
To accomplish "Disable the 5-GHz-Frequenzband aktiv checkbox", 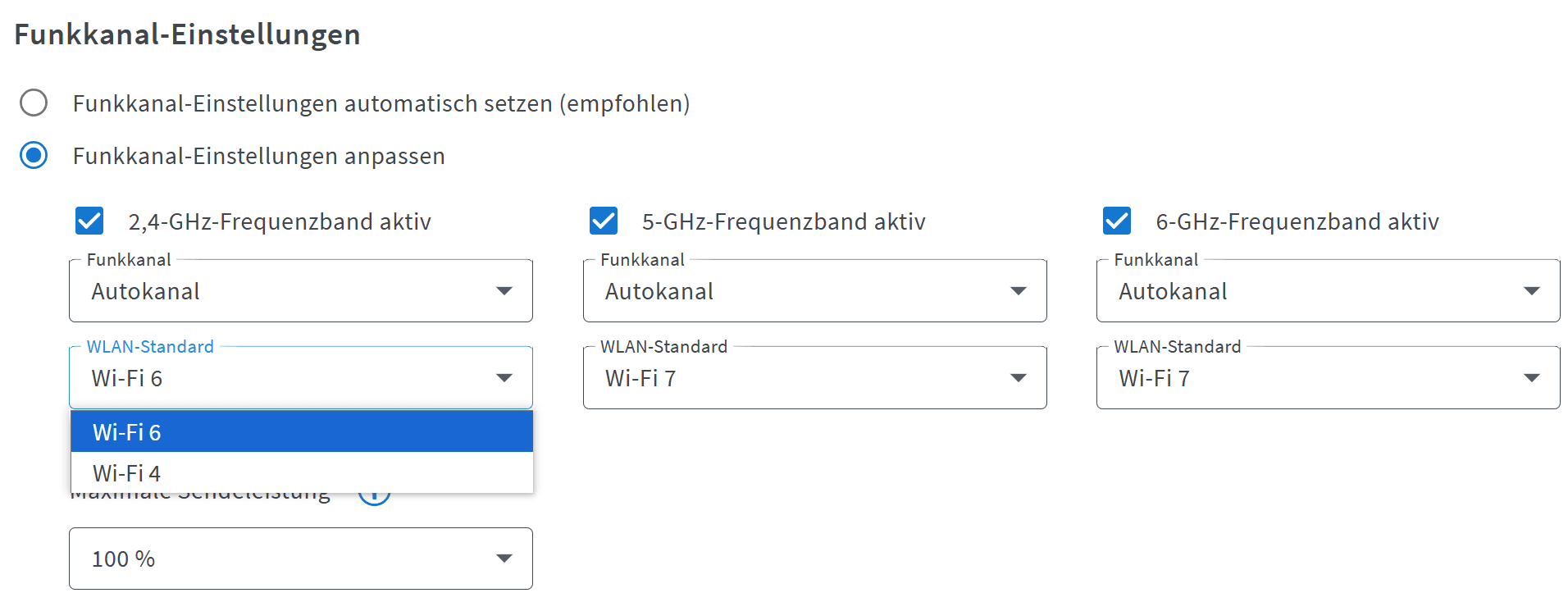I will click(x=604, y=221).
